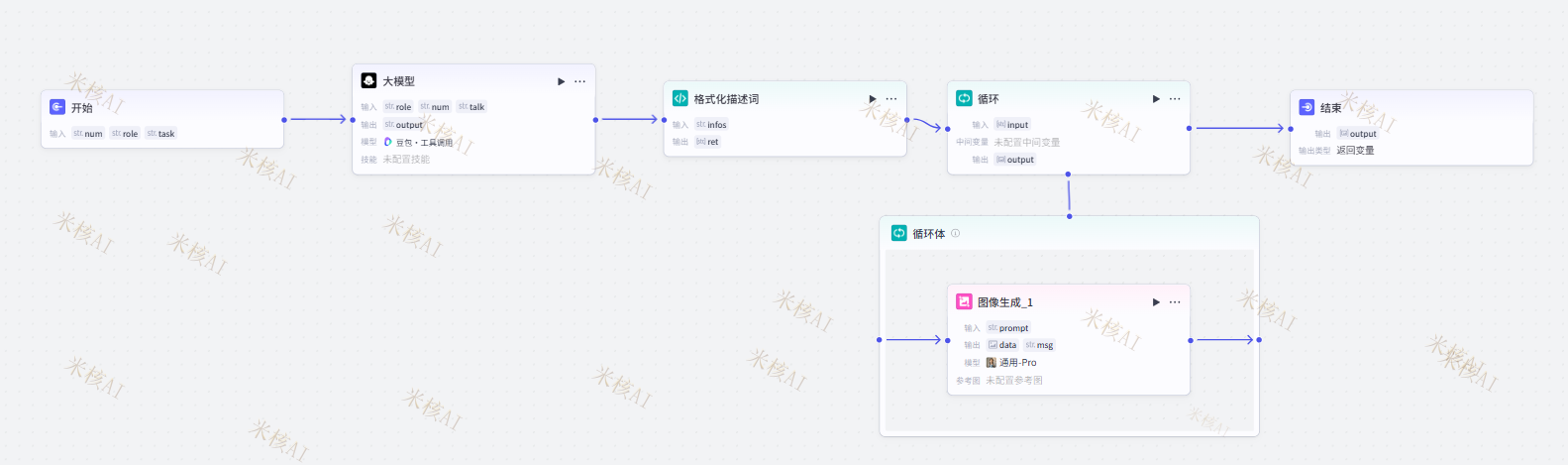Open the 图像生成_1 more options menu
This screenshot has width=1568, height=465.
pyautogui.click(x=1175, y=302)
